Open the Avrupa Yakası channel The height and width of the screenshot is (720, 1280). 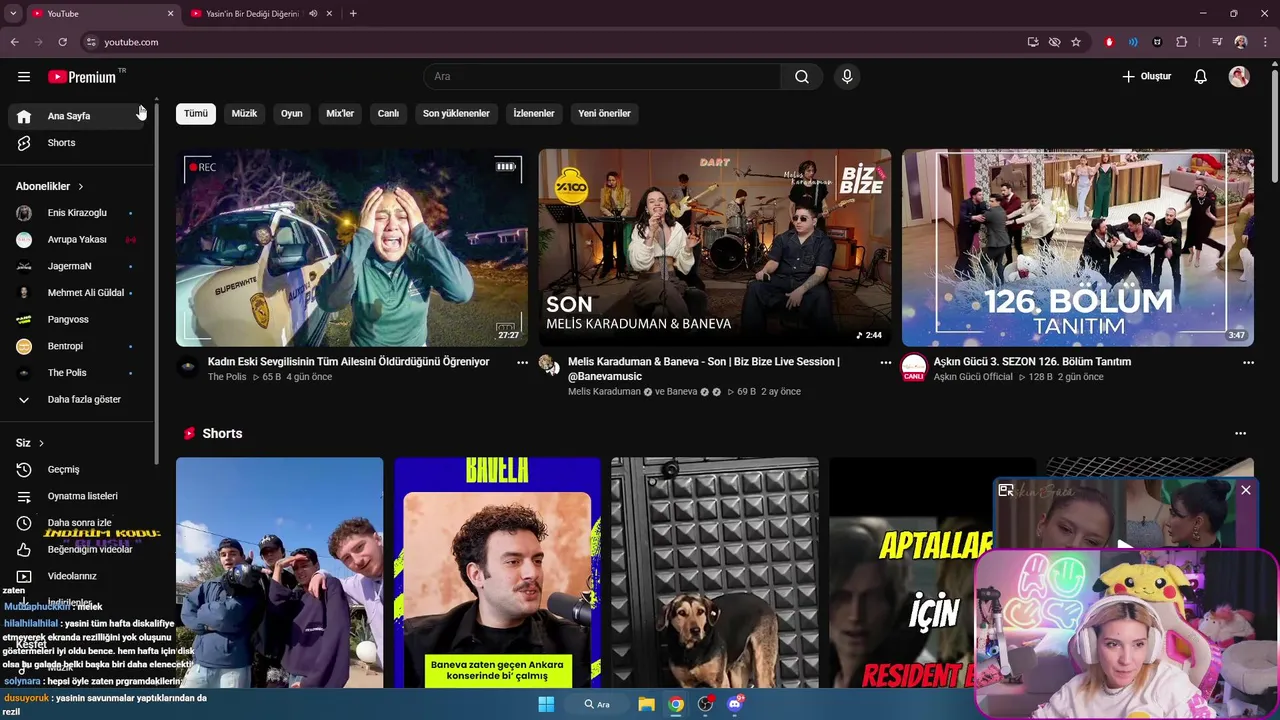[x=77, y=240]
